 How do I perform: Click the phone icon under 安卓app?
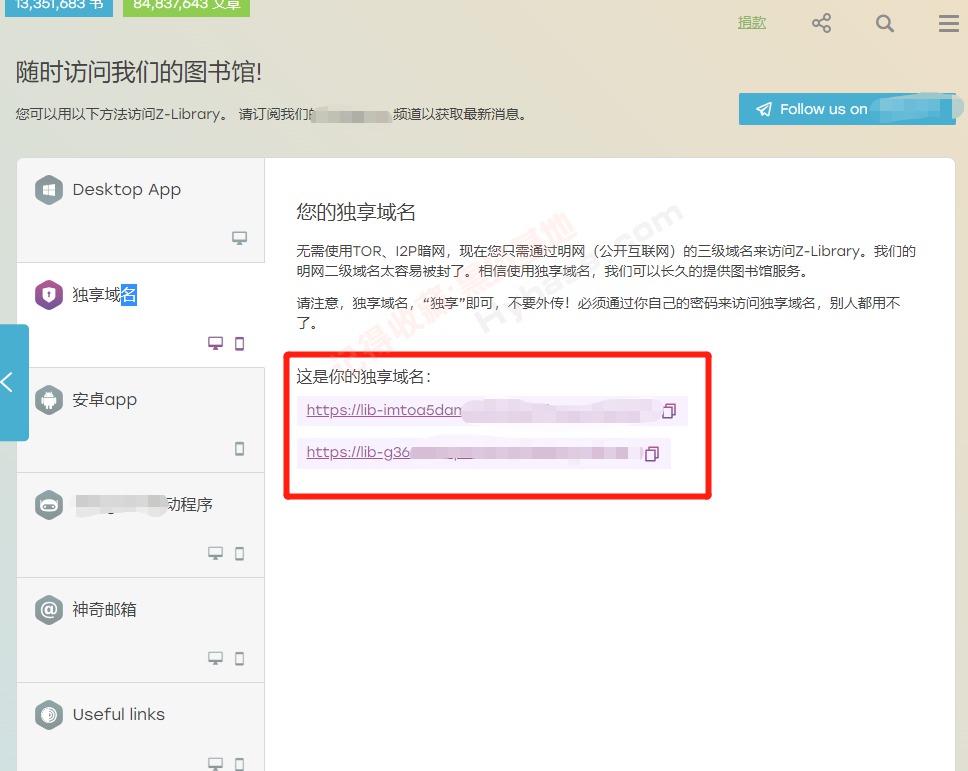coord(240,448)
